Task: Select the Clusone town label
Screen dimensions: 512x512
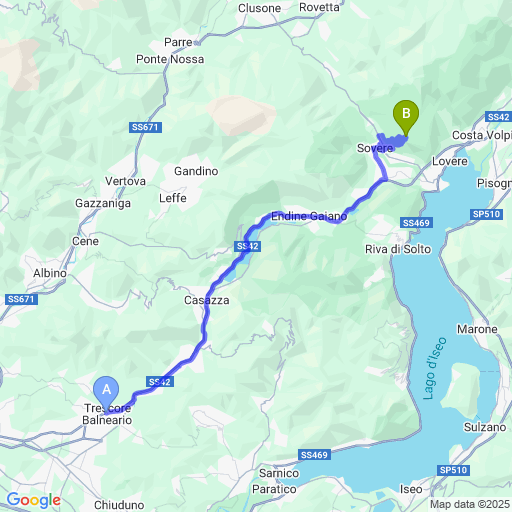Action: pyautogui.click(x=259, y=8)
